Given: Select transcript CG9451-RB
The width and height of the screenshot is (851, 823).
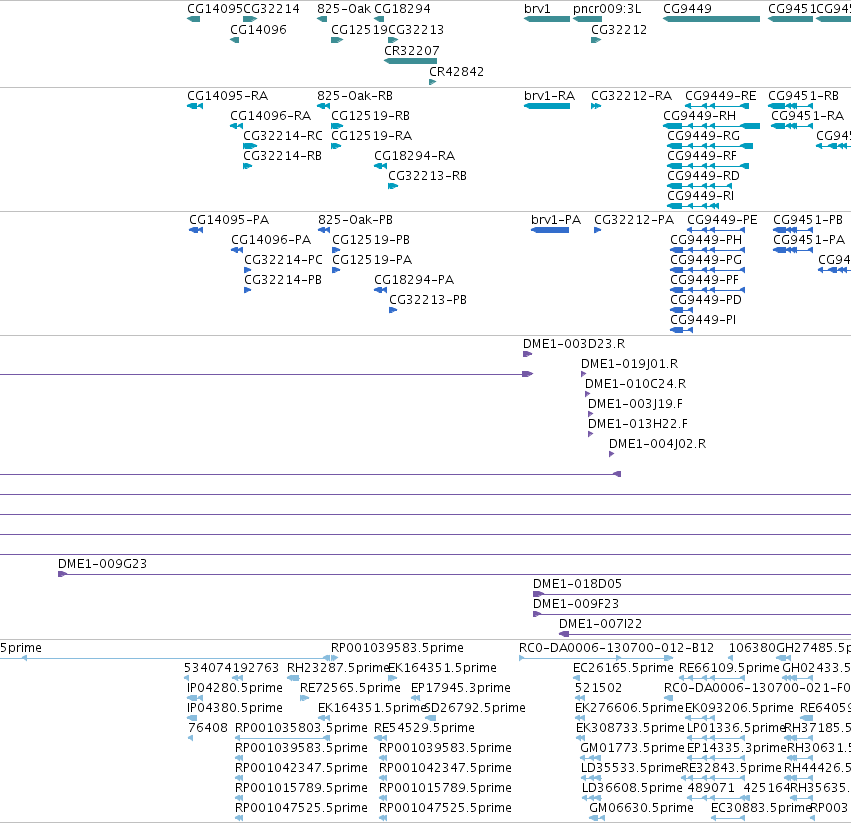Looking at the screenshot, I should tap(803, 96).
